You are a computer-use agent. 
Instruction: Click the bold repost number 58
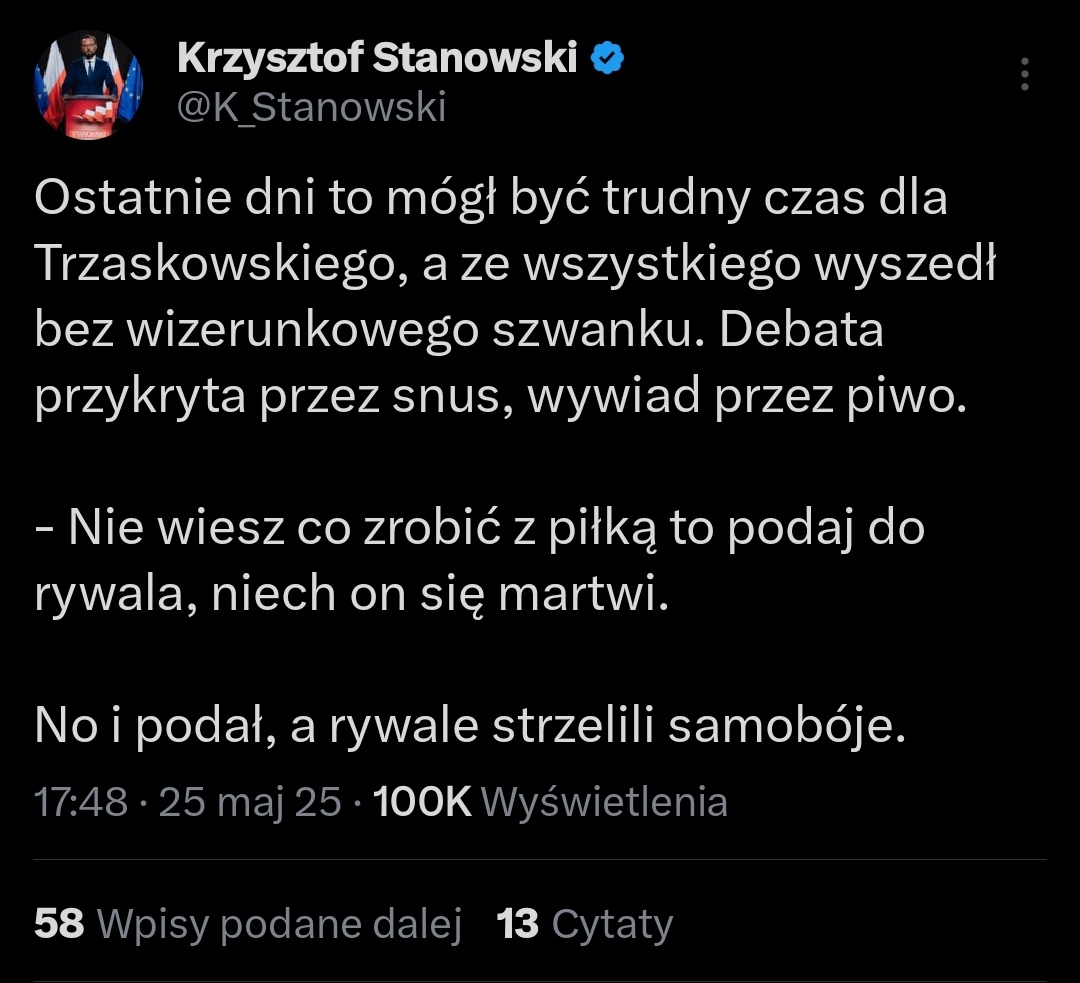[x=59, y=924]
